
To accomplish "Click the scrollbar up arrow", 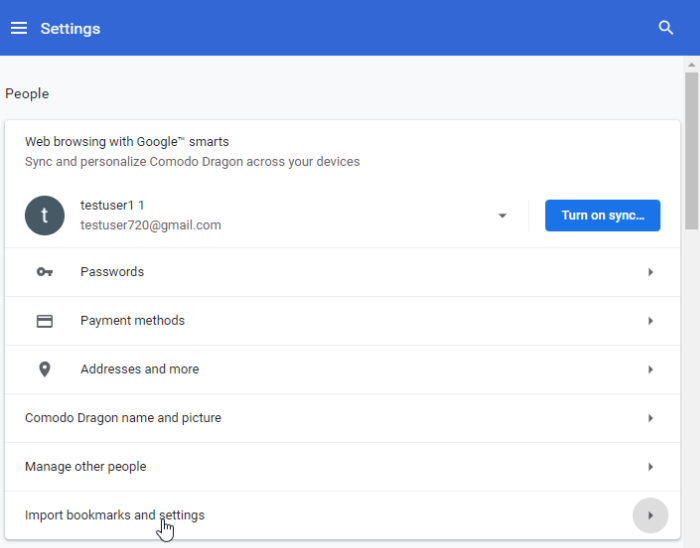I will click(x=692, y=65).
